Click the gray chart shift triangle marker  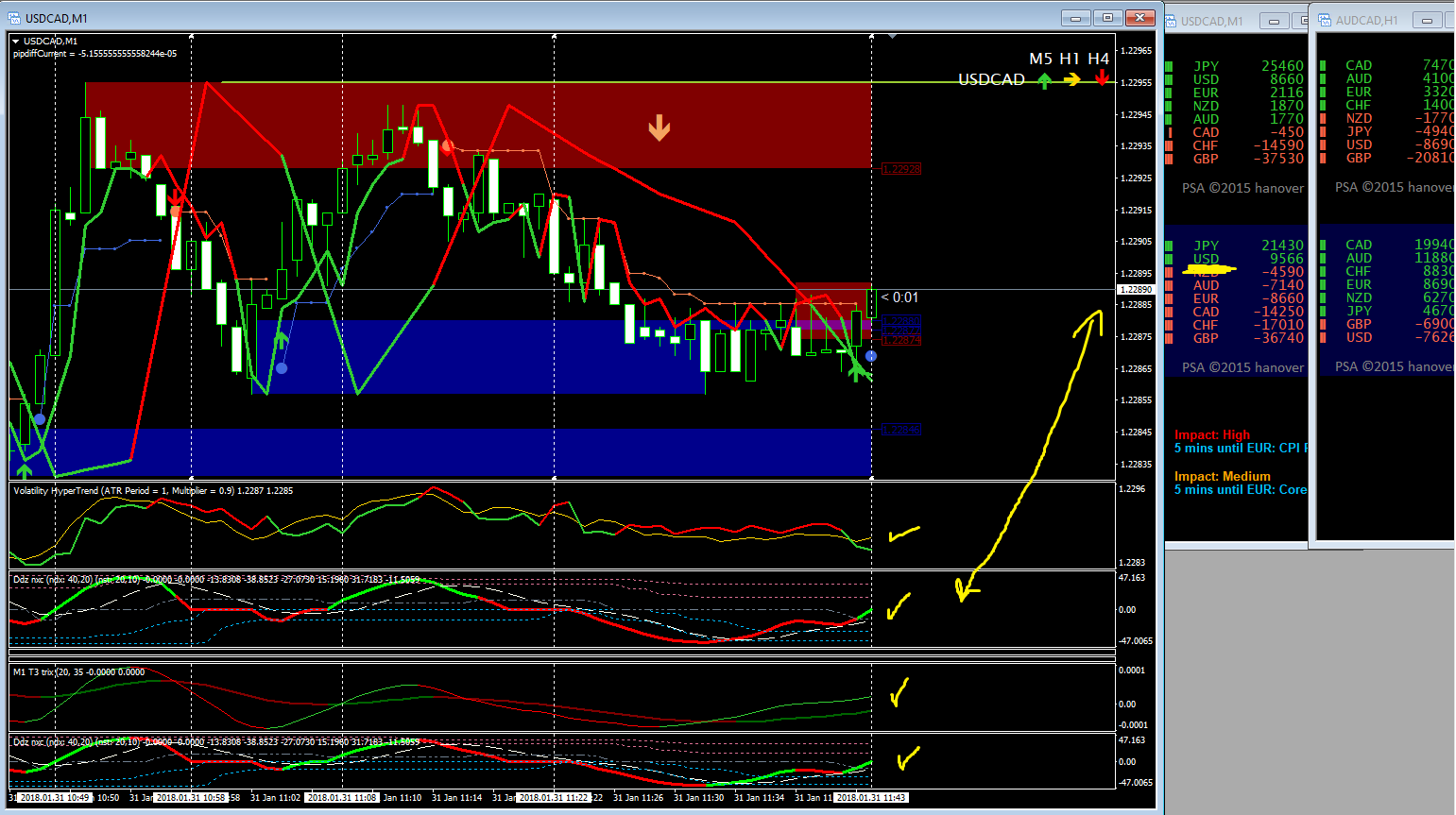click(x=892, y=37)
